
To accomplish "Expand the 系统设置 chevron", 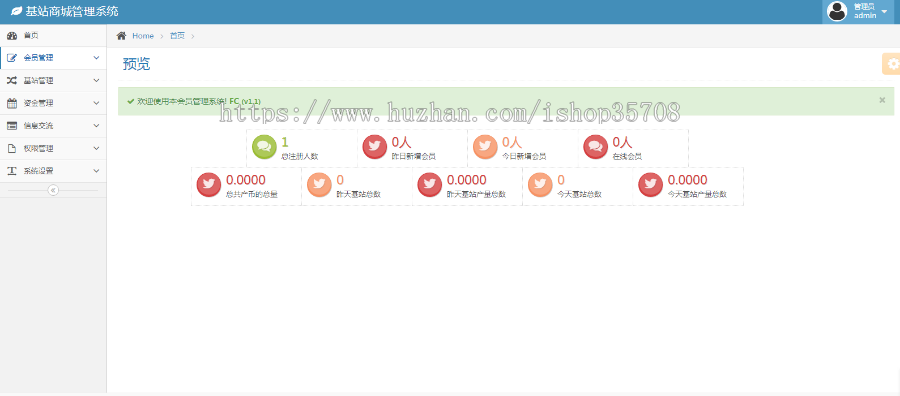I will 96,171.
